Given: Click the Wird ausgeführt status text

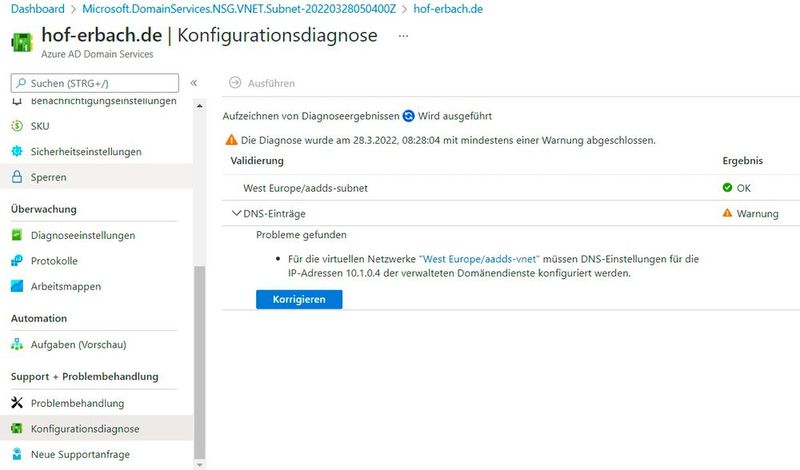Looking at the screenshot, I should point(455,116).
